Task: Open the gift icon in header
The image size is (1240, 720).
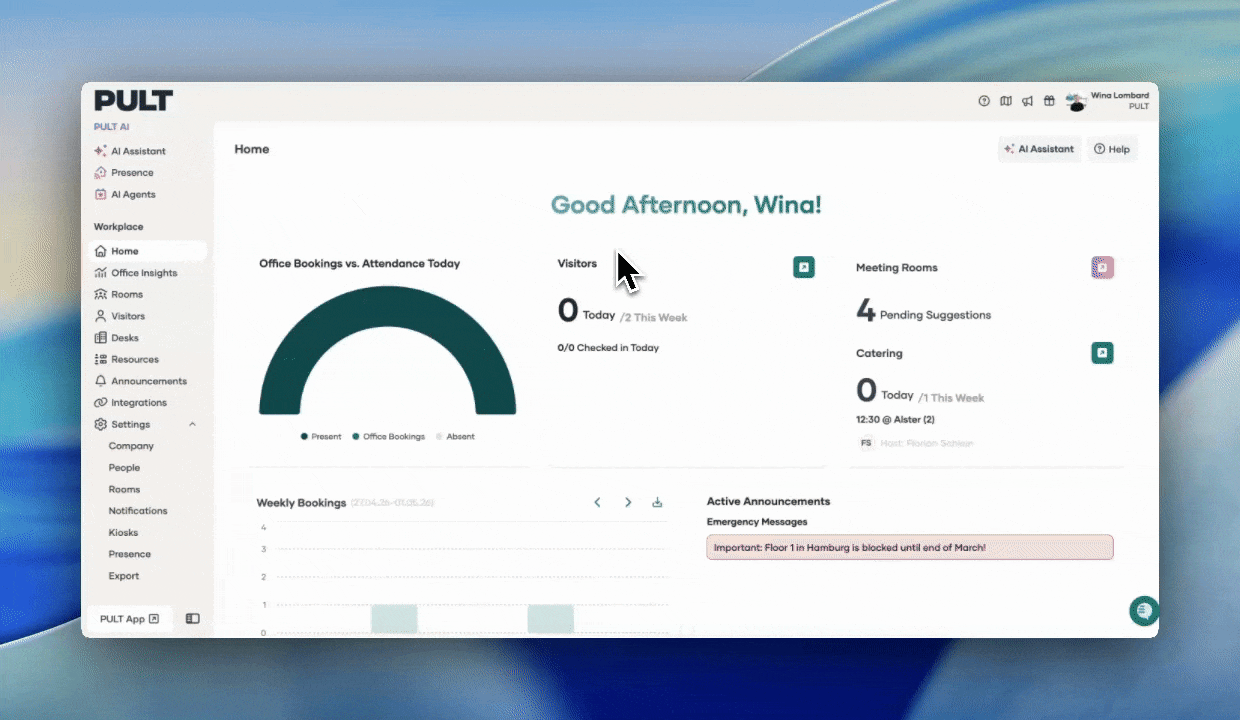Action: tap(1049, 101)
